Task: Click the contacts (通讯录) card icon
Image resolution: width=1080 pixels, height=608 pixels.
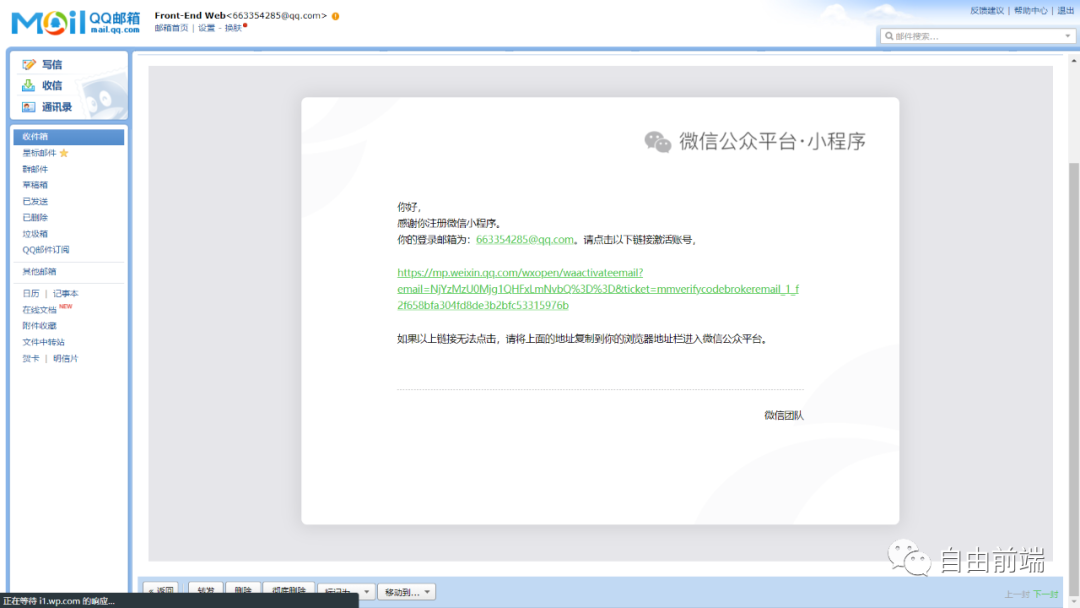Action: point(28,107)
